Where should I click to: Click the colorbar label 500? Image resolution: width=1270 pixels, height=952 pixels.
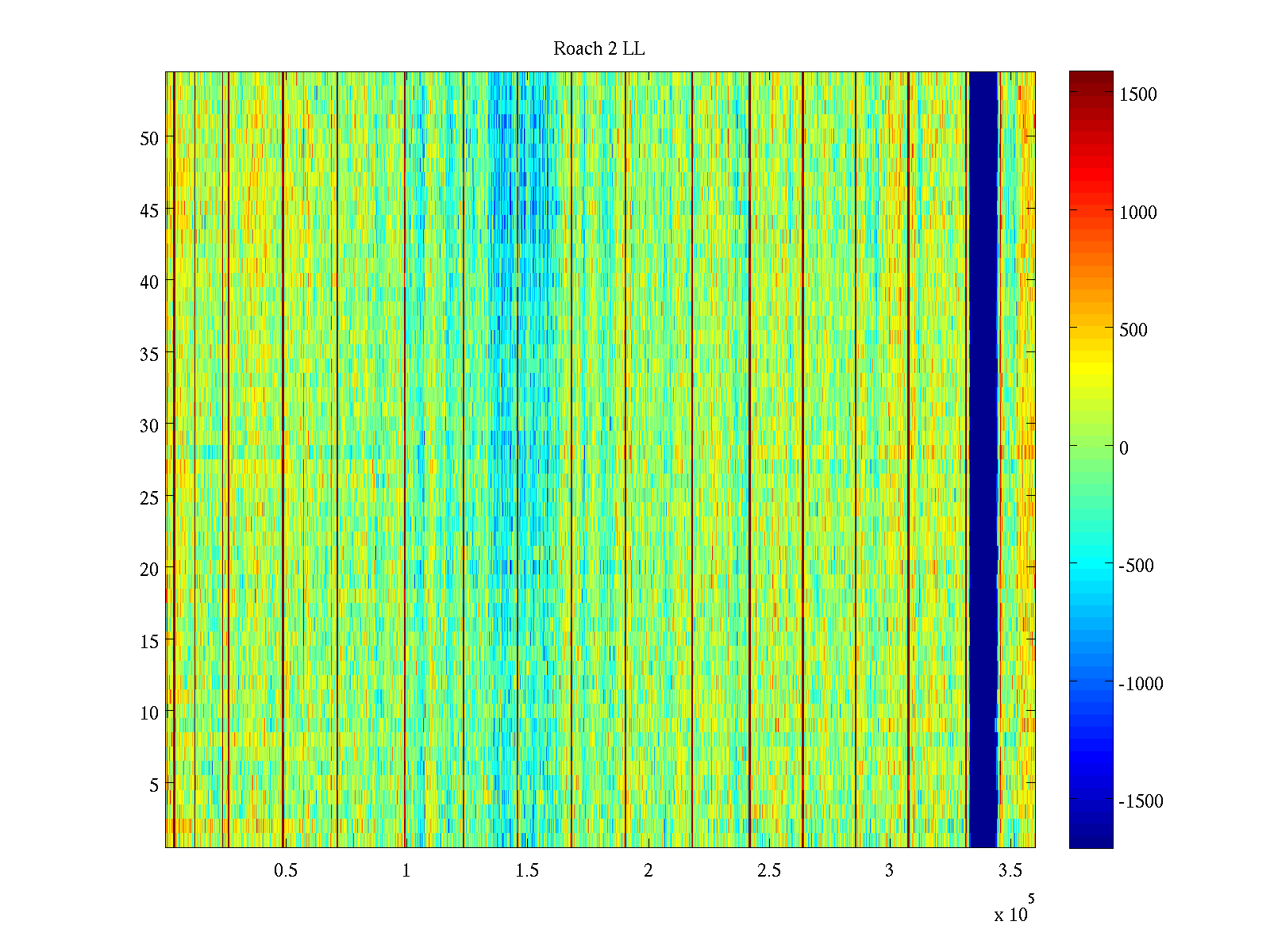pyautogui.click(x=1133, y=330)
